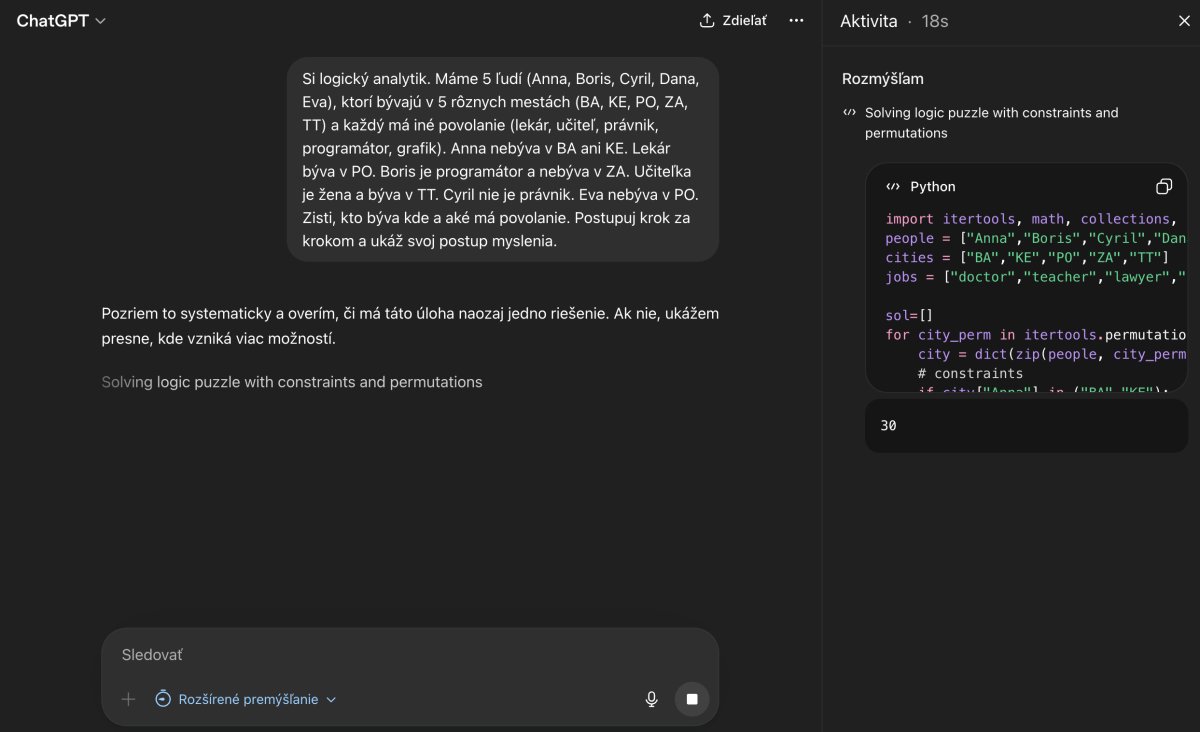The width and height of the screenshot is (1200, 732).
Task: Click the chevron beside Rozšírené premýšľanie
Action: pos(332,700)
